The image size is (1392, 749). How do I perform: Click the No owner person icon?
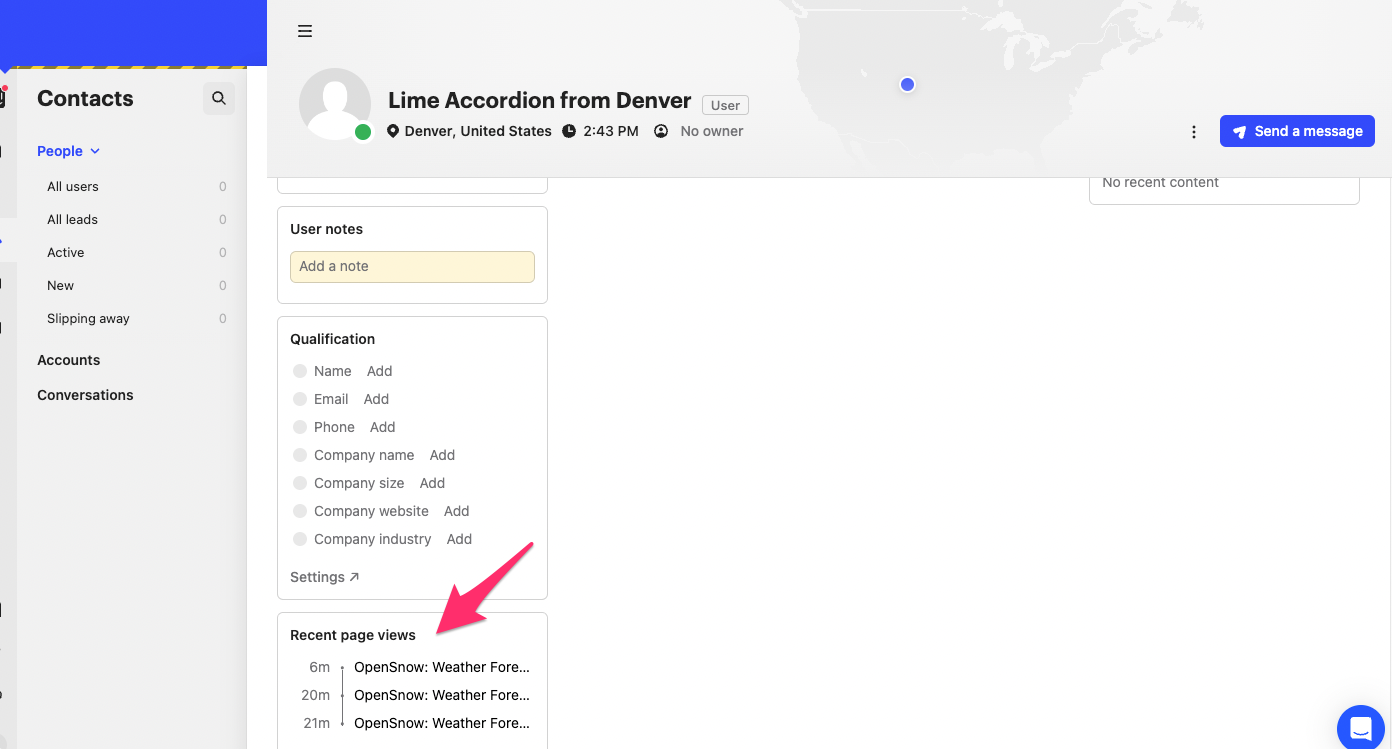coord(661,131)
